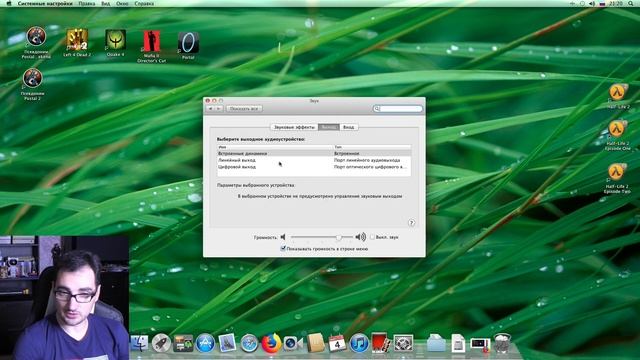This screenshot has height=360, width=640.
Task: Select Mafia II Director's Cut desktop icon
Action: 151,46
